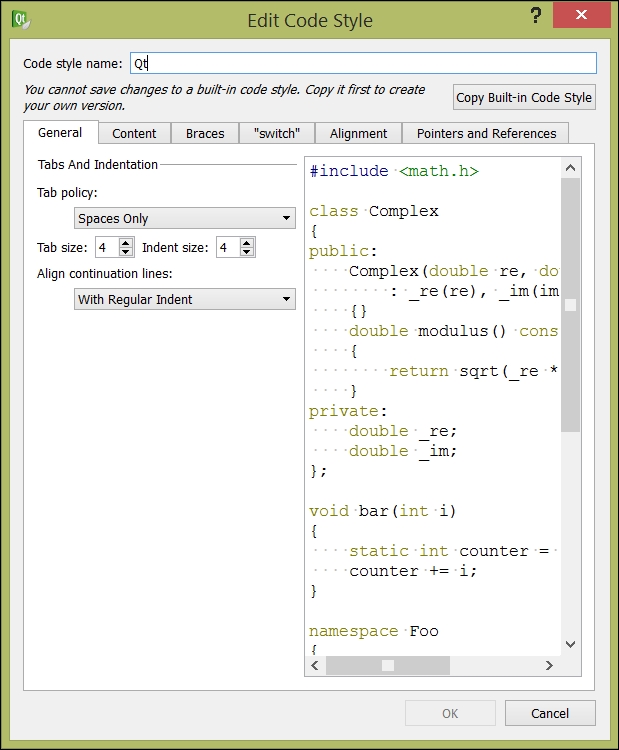Viewport: 619px width, 750px height.
Task: Click the "double _im;" line
Action: [403, 451]
